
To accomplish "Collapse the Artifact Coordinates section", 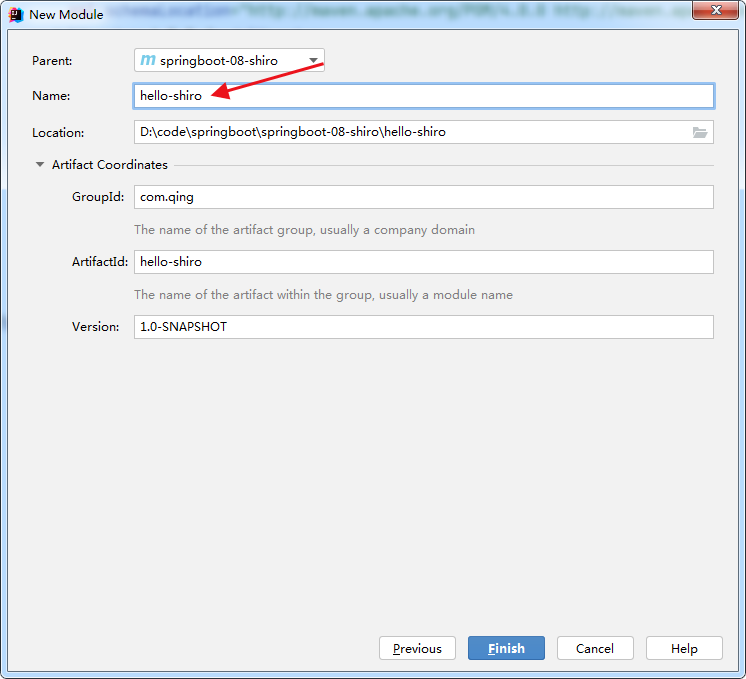I will (40, 165).
